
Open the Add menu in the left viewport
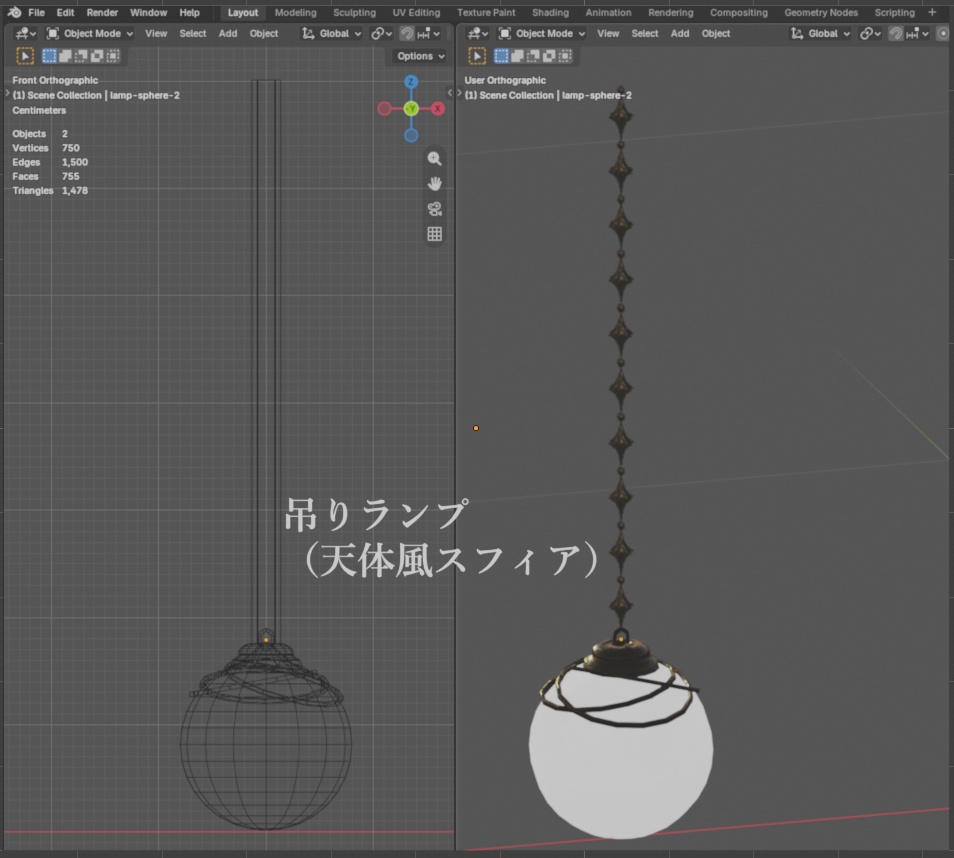coord(228,33)
